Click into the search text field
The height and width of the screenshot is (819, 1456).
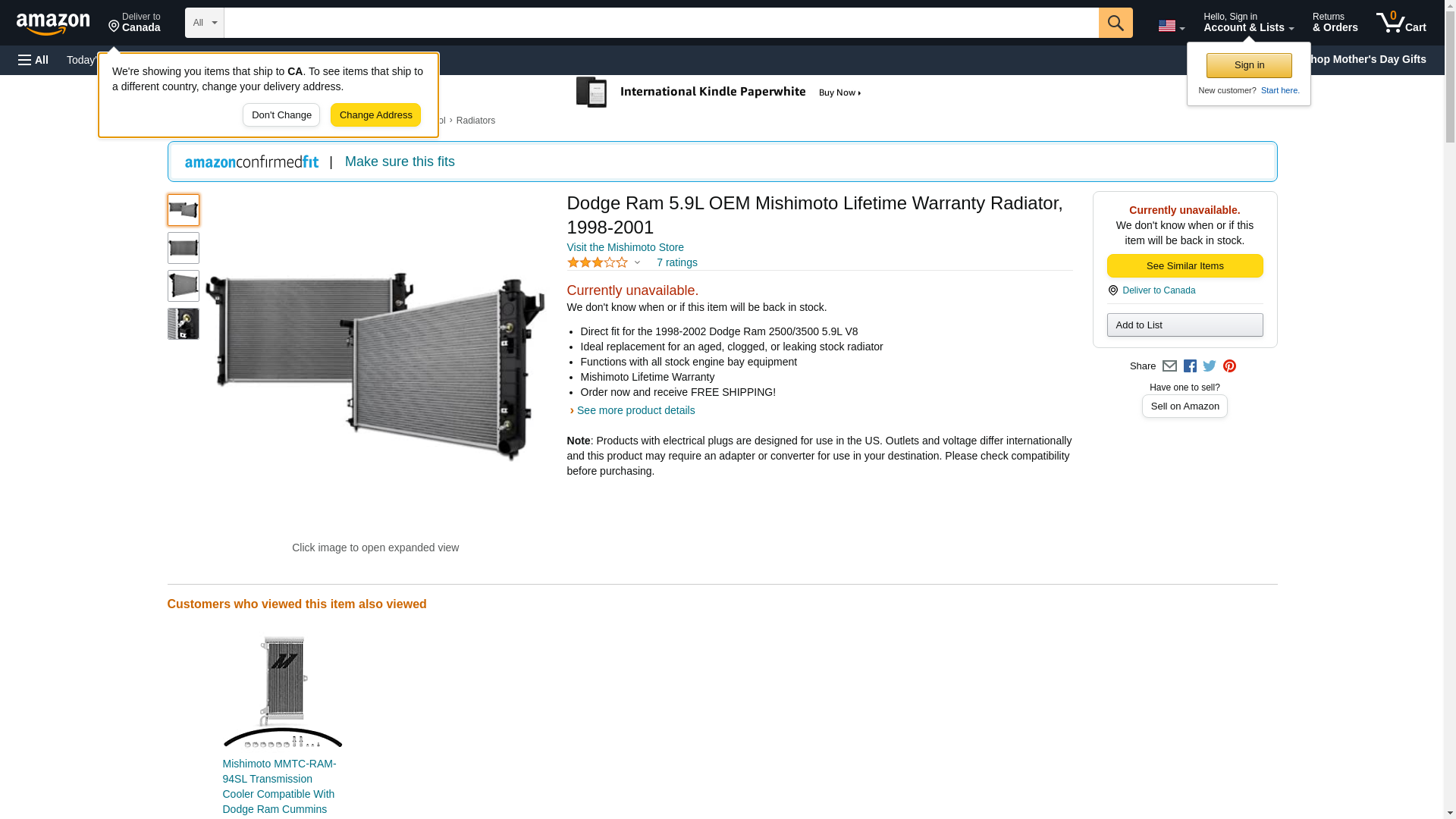point(660,23)
